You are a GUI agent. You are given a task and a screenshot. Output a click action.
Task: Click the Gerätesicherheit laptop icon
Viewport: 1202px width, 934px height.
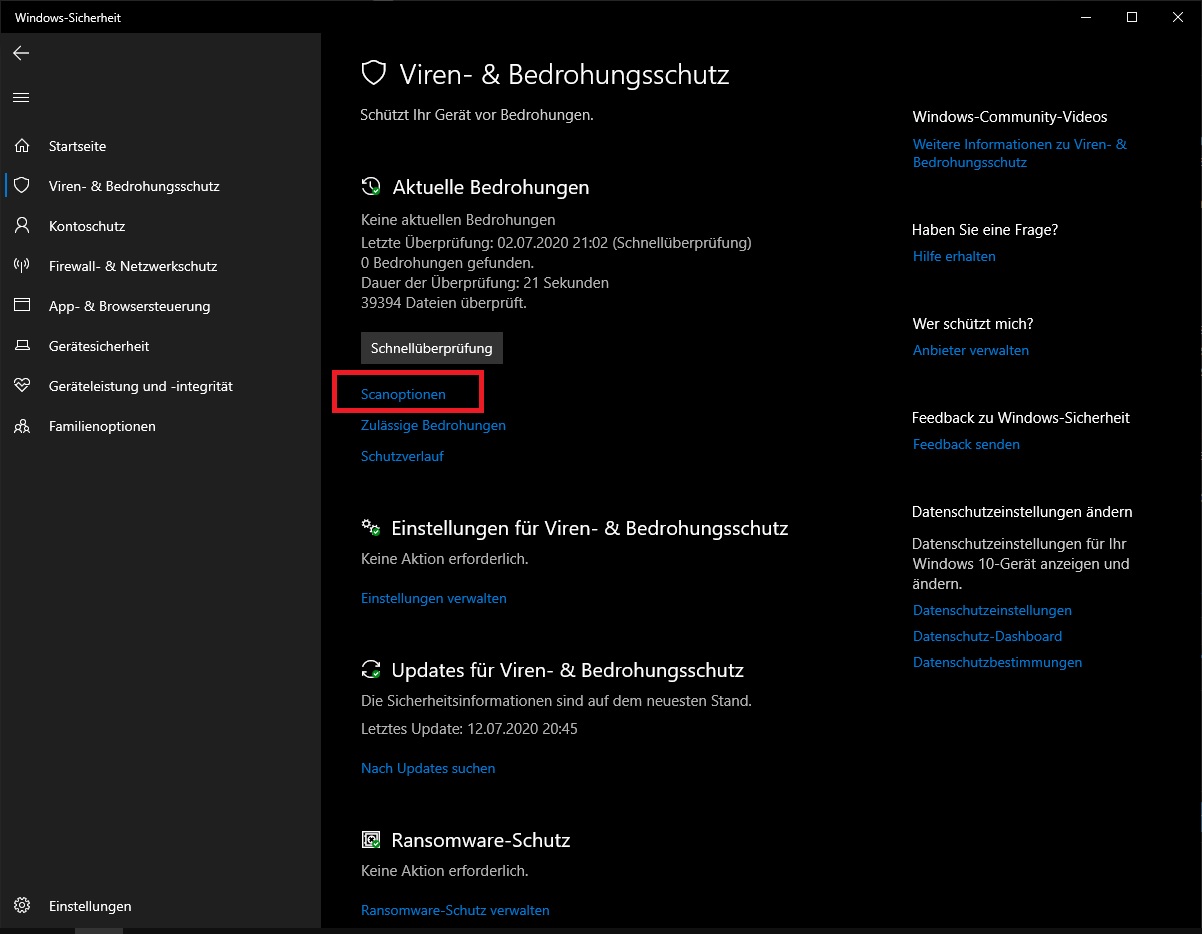[x=22, y=346]
